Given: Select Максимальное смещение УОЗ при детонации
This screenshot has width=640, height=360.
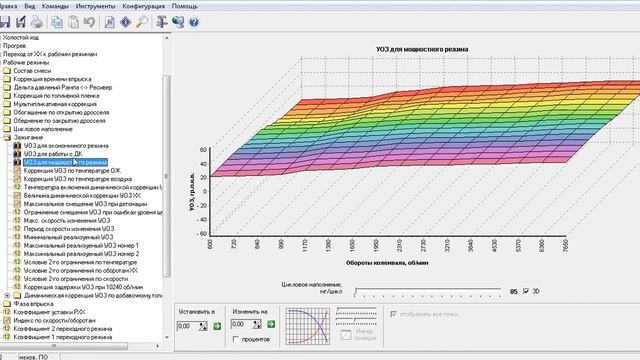Looking at the screenshot, I should click(85, 204).
